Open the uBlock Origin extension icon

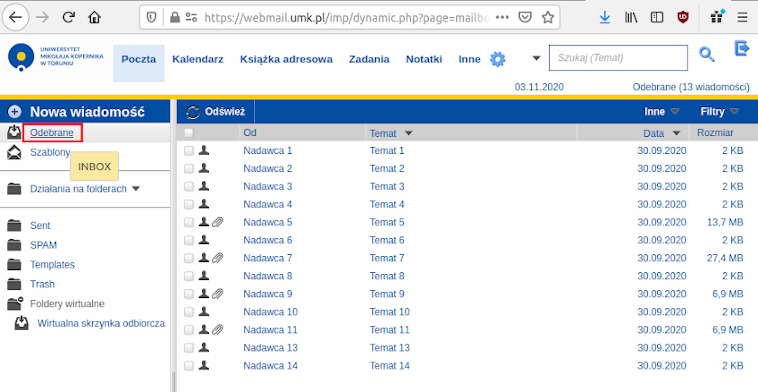click(683, 18)
